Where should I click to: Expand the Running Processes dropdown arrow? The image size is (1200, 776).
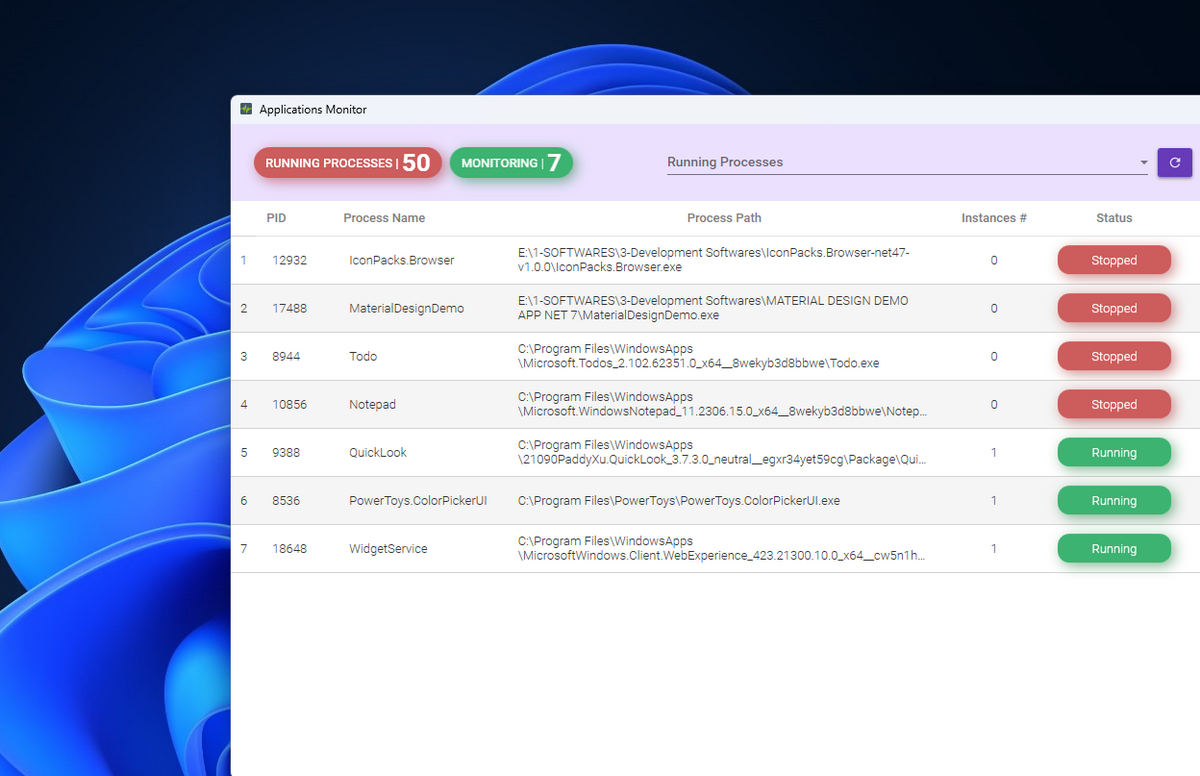click(x=1143, y=163)
